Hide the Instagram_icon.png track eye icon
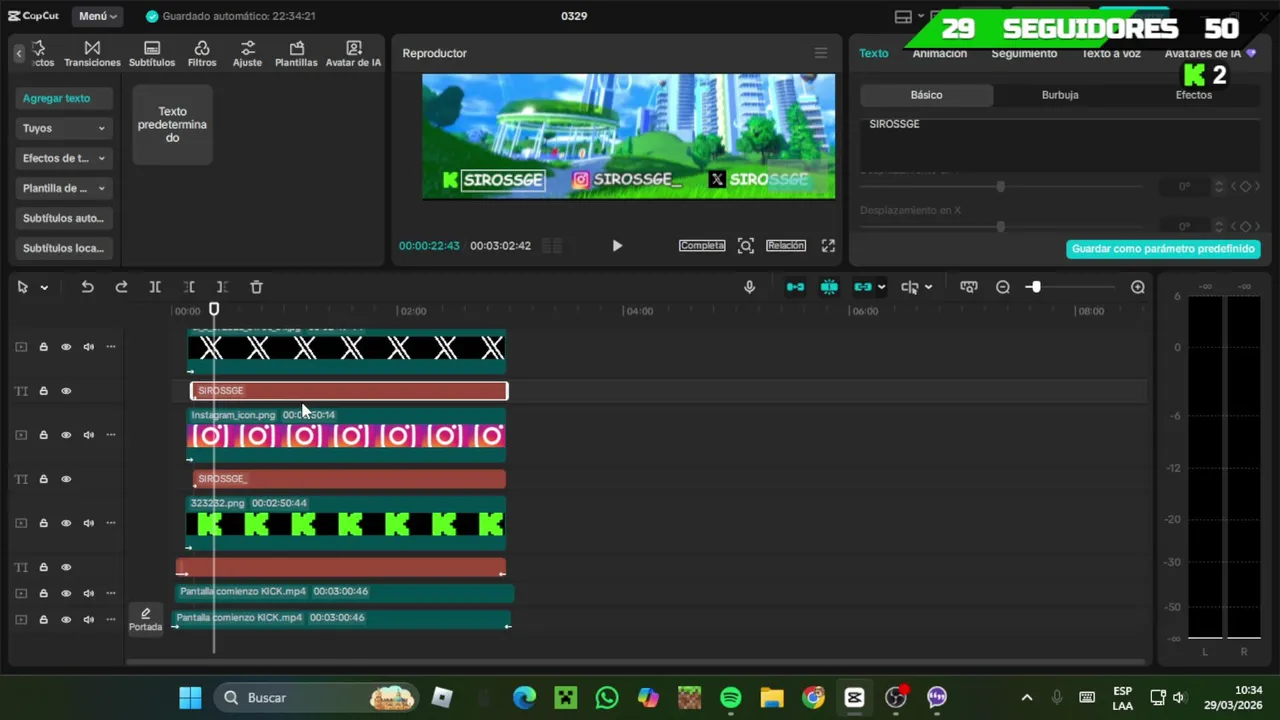 pyautogui.click(x=66, y=435)
